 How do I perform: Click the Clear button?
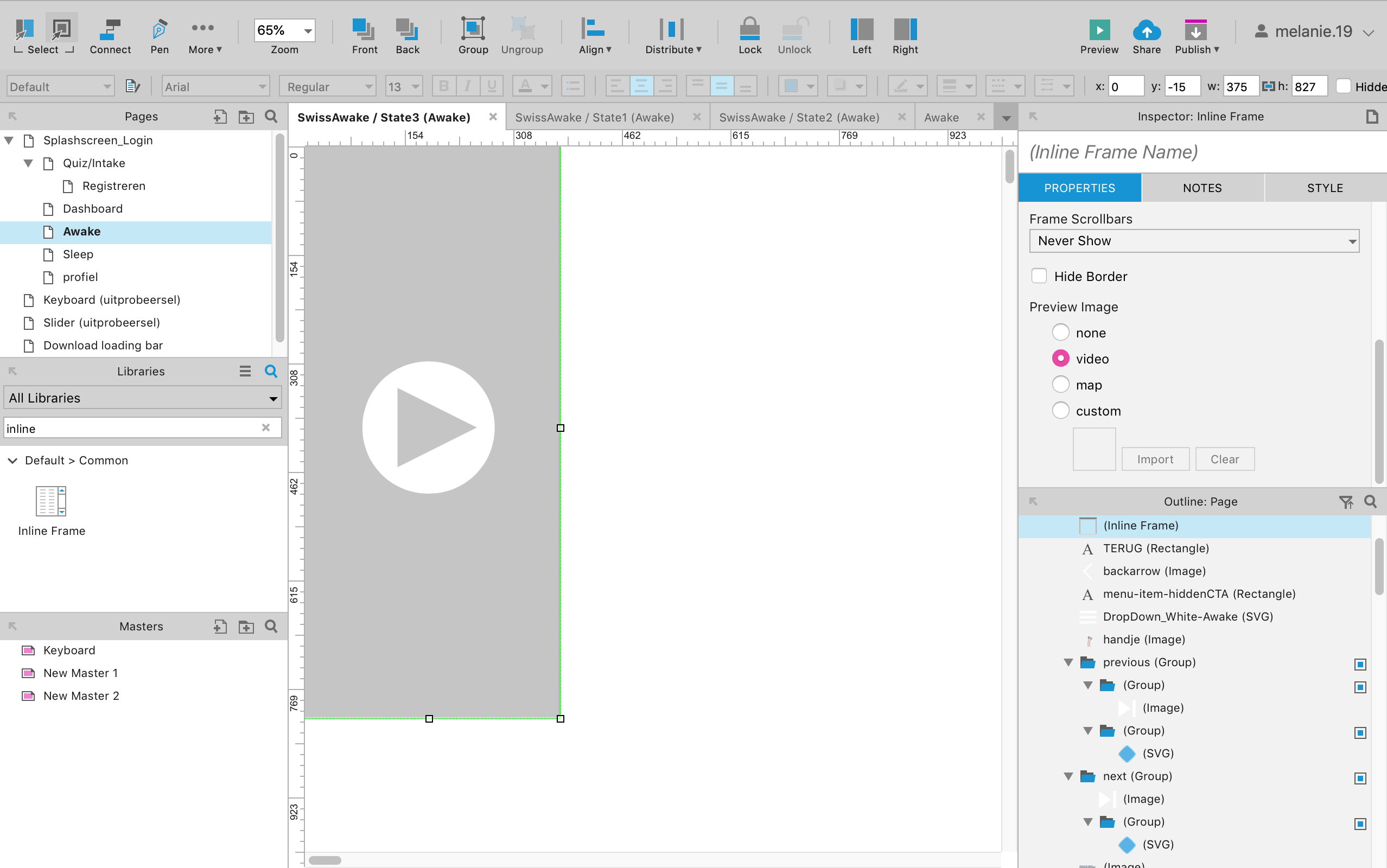[1225, 459]
